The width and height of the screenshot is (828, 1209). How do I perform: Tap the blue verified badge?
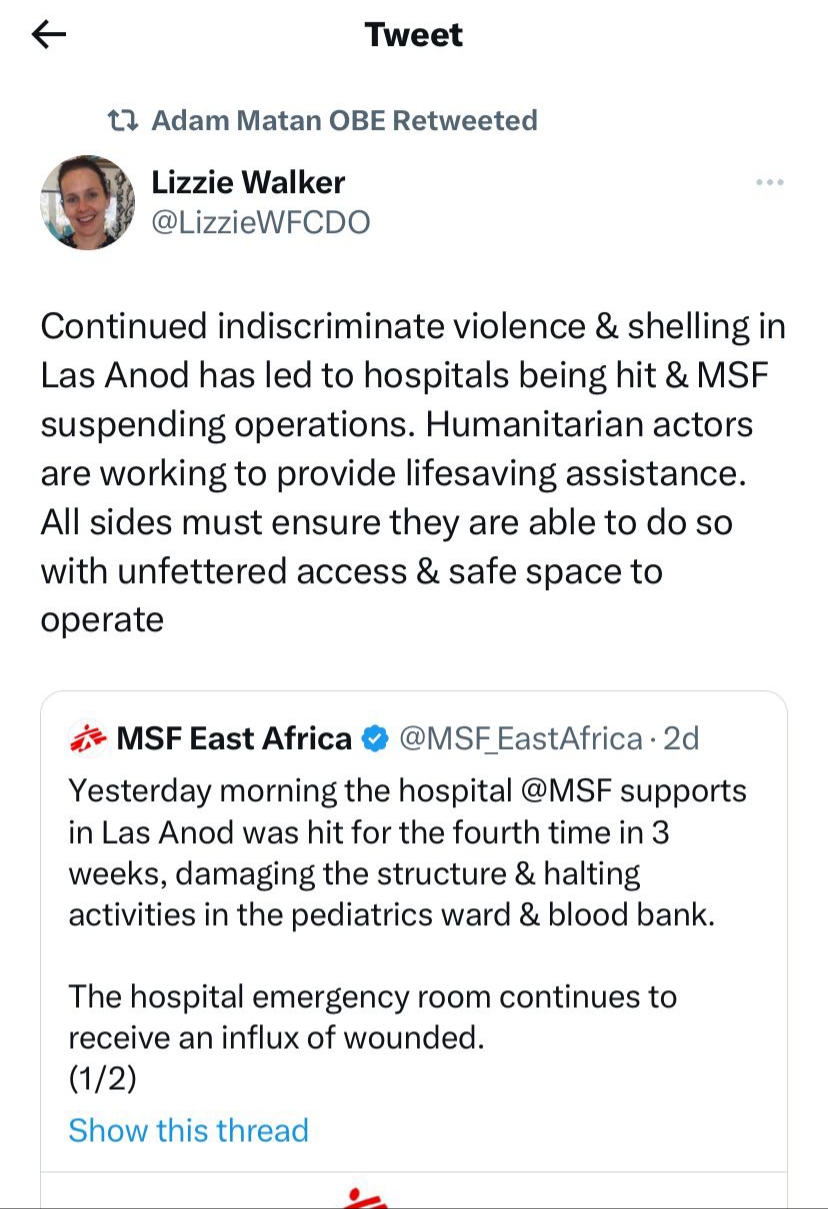point(375,739)
